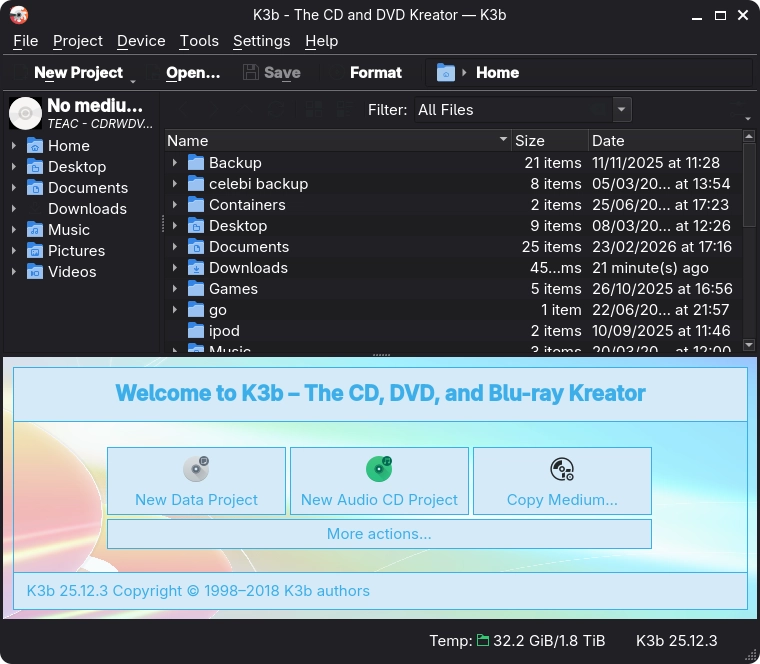This screenshot has height=664, width=760.
Task: Click the Open... toolbar button
Action: point(184,73)
